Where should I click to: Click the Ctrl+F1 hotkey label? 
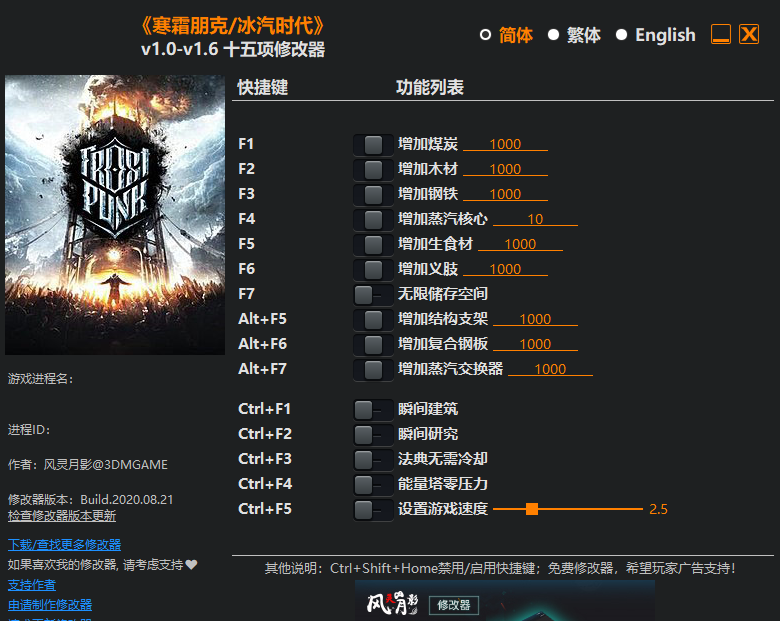(x=265, y=409)
